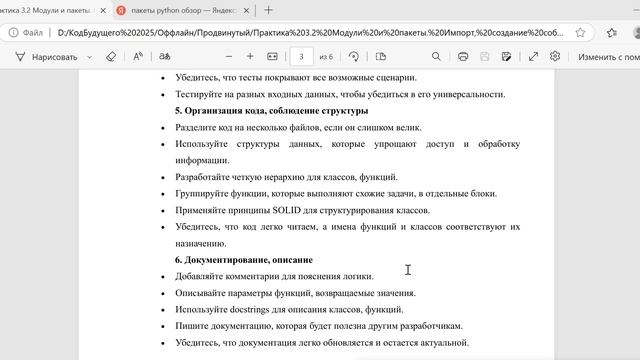This screenshot has height=360, width=640.
Task: Click the line Добавляйте комментарии для пояснения логики
Action: [x=274, y=276]
